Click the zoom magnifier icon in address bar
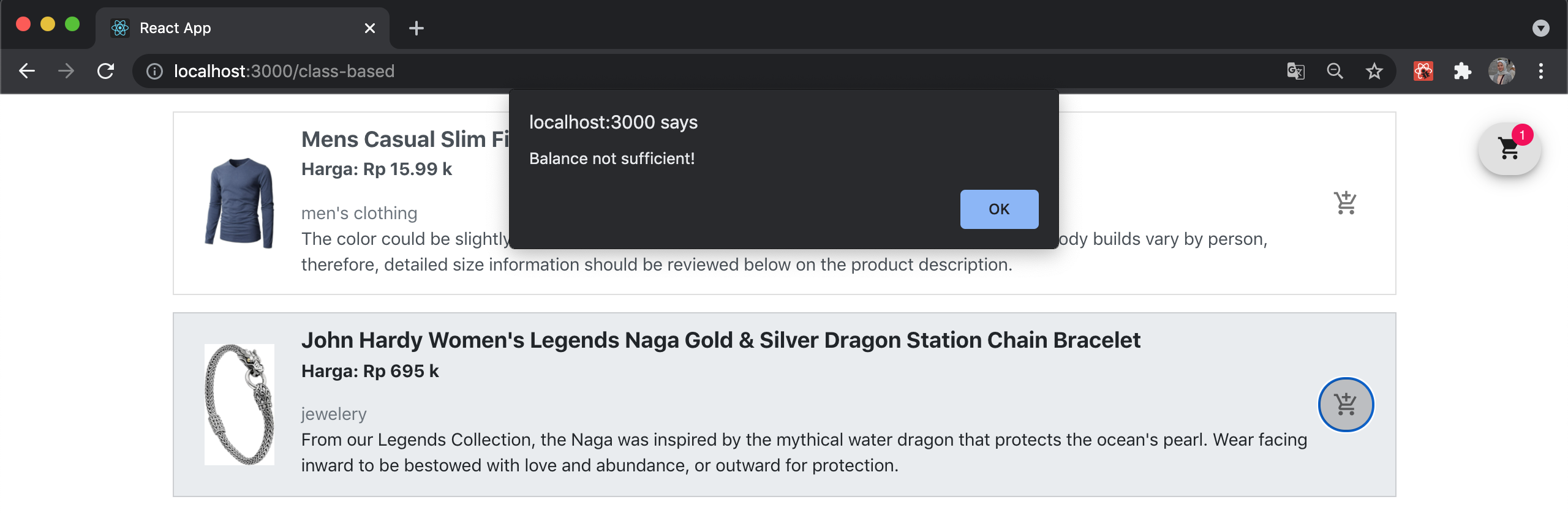Screen dimensions: 1568x513 pyautogui.click(x=1335, y=71)
